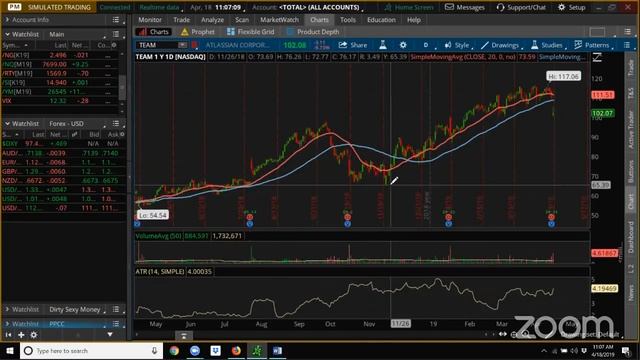Open the Drawings menu

501,45
